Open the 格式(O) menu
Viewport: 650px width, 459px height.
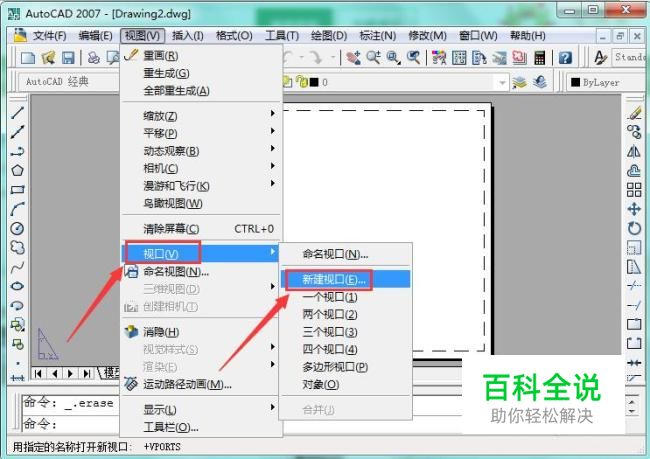coord(234,36)
